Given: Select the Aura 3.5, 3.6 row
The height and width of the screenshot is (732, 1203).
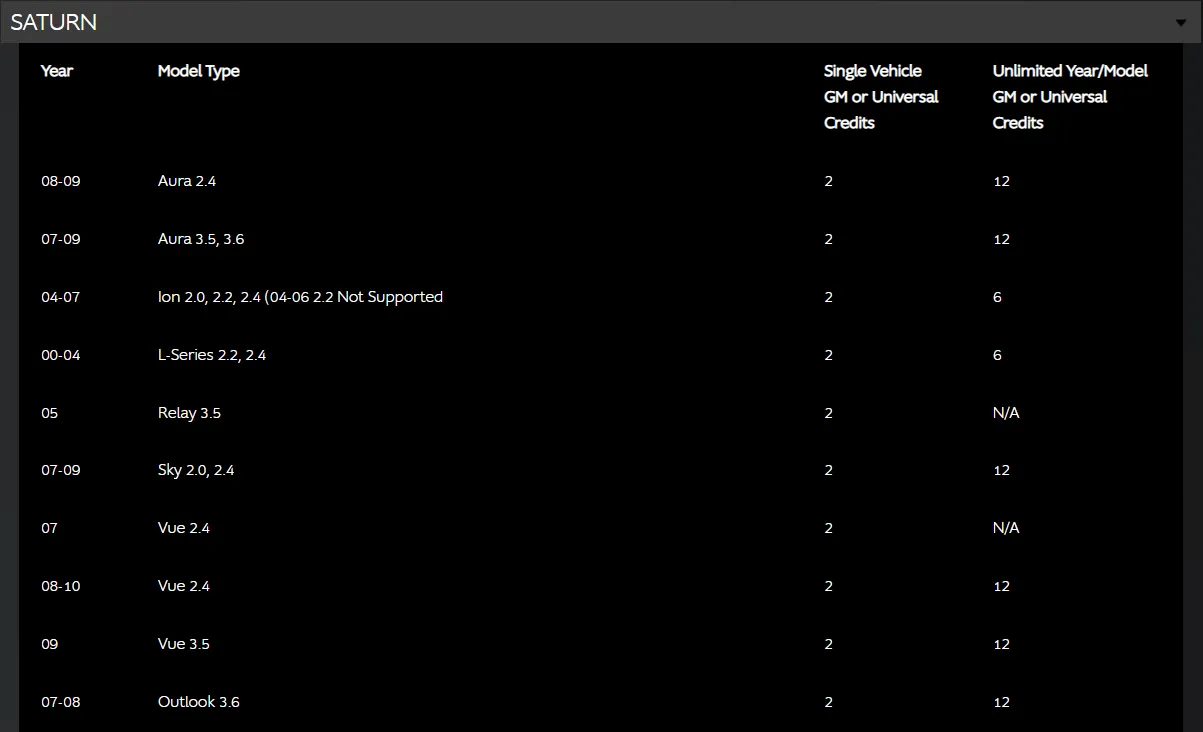Looking at the screenshot, I should (x=201, y=239).
